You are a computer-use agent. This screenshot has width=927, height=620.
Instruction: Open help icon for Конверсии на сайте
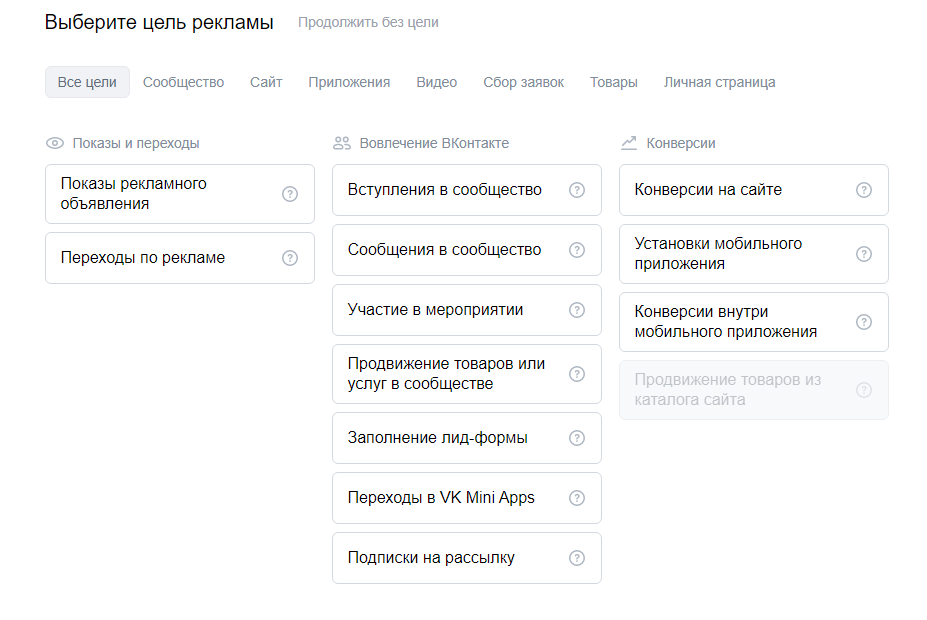(863, 190)
